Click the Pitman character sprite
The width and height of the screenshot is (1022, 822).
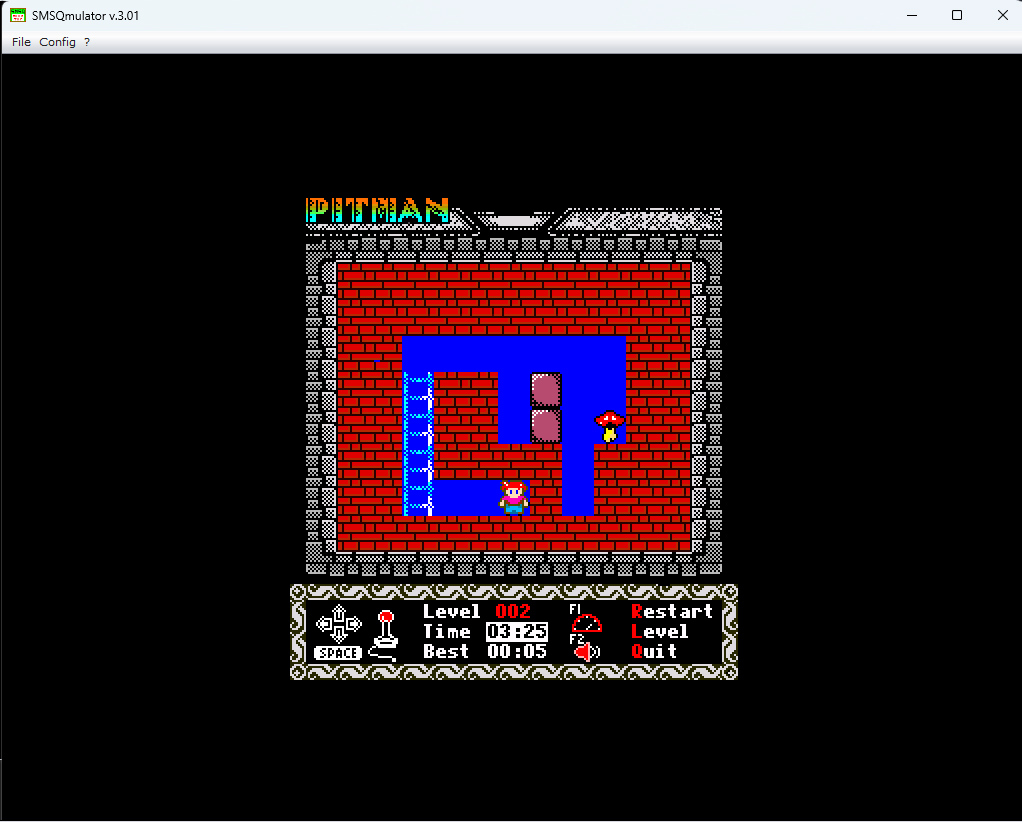coord(514,497)
